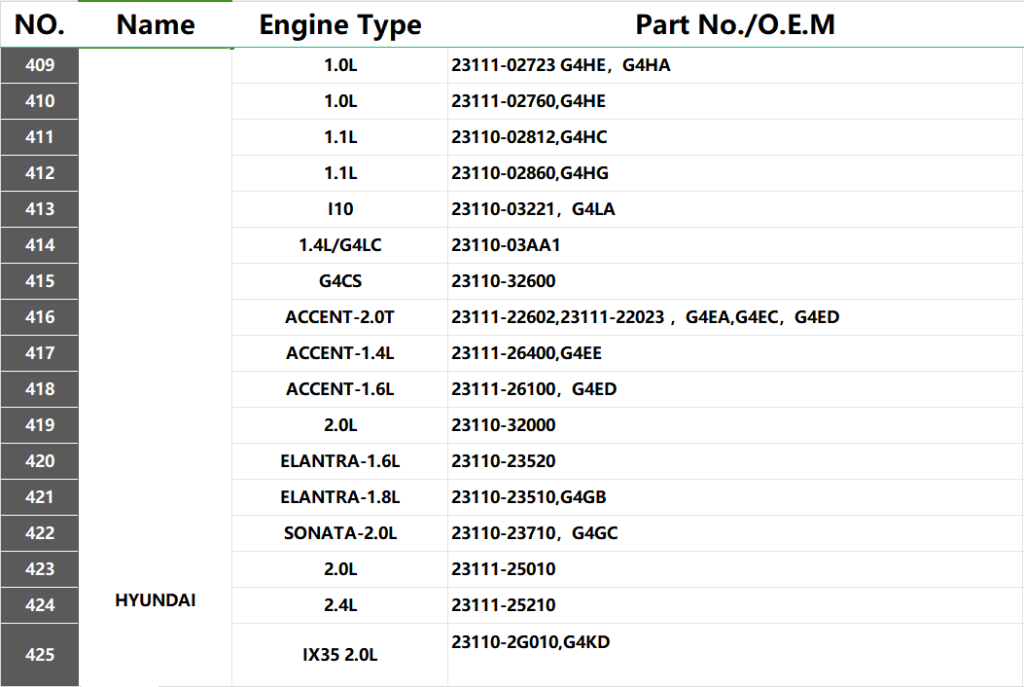Select the 'SONATA-2.0L' engine type cell

click(x=340, y=532)
